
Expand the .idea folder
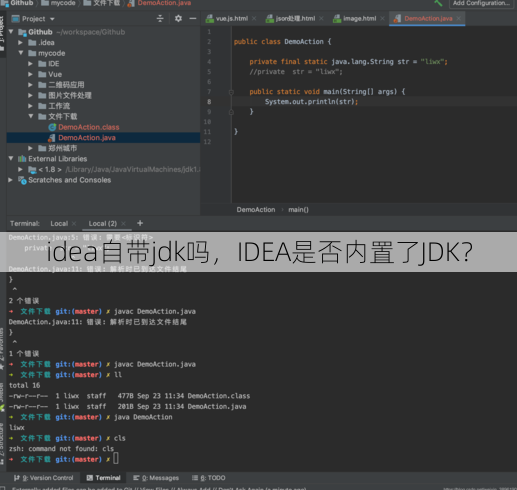coord(21,43)
